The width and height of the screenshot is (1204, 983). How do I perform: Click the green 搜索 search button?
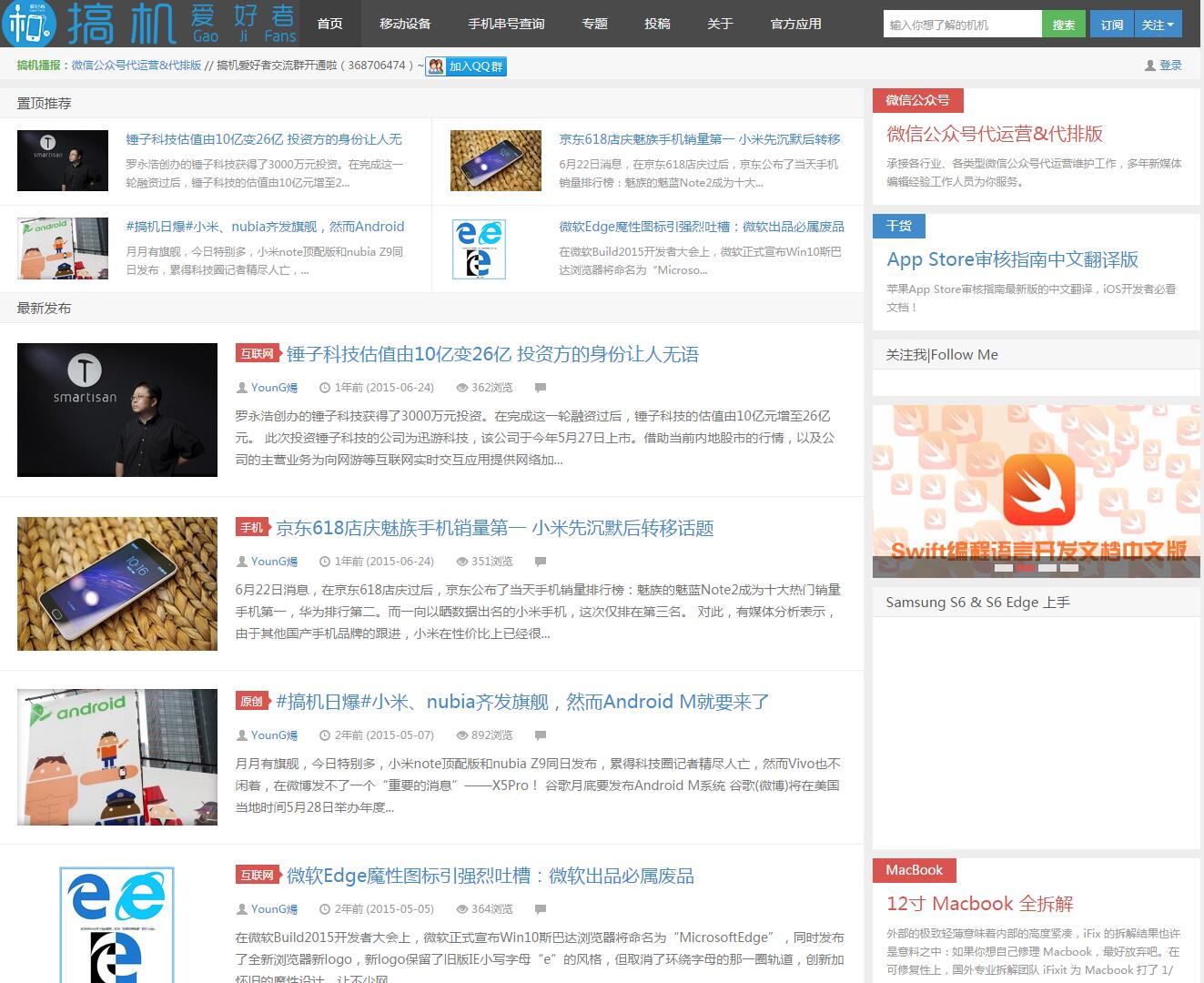coord(1064,25)
